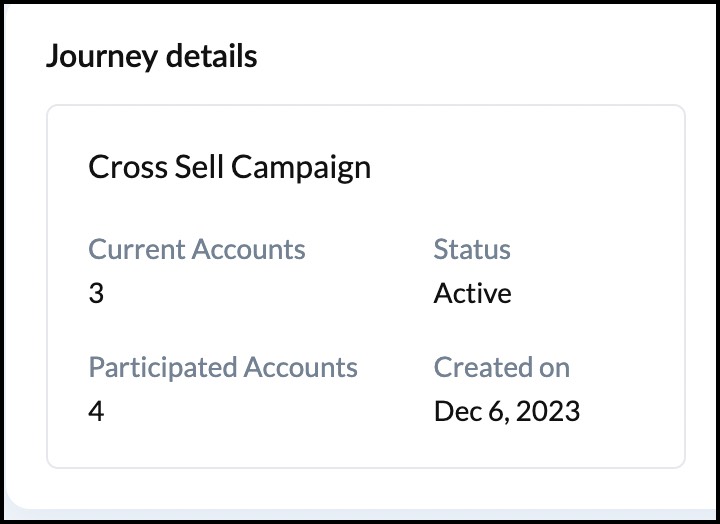Click the word Campaign in the card title

click(x=301, y=166)
